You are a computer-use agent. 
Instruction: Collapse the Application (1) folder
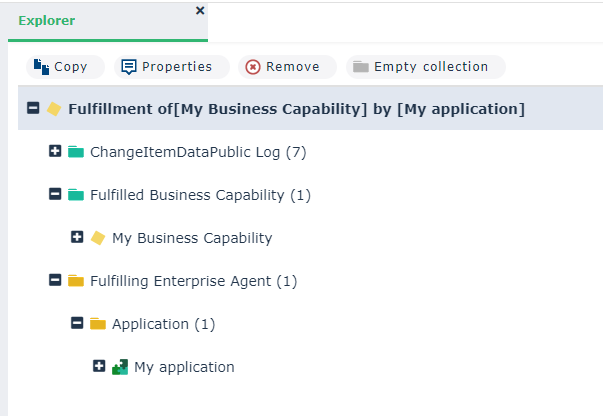[x=77, y=324]
